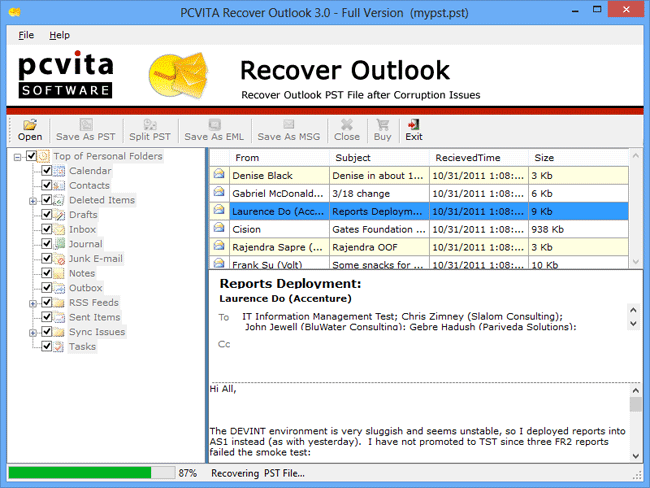Uncheck the Tasks folder checkbox
Image resolution: width=650 pixels, height=488 pixels.
46,346
